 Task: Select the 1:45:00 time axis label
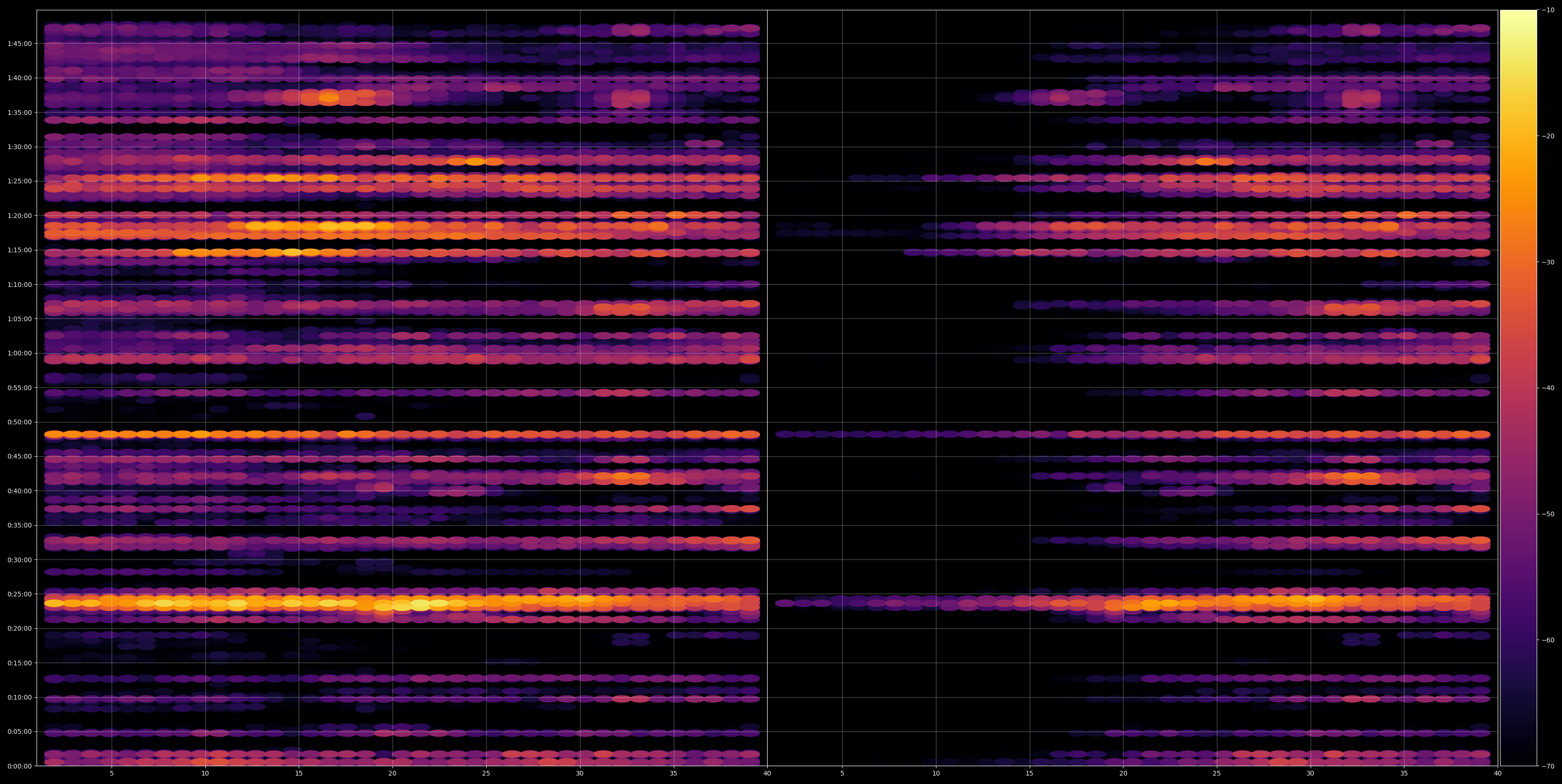pyautogui.click(x=19, y=44)
